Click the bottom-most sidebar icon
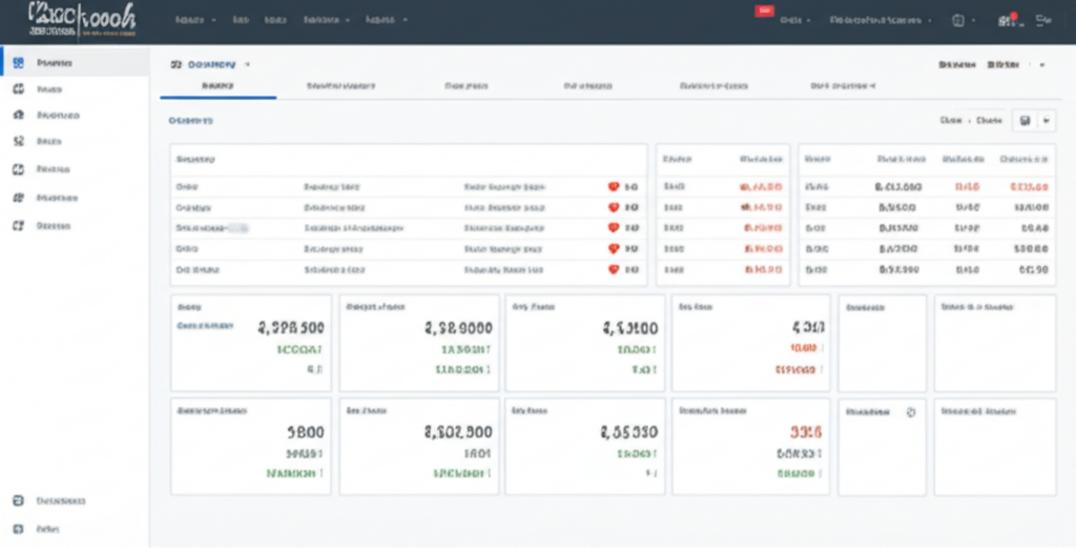 tap(18, 528)
